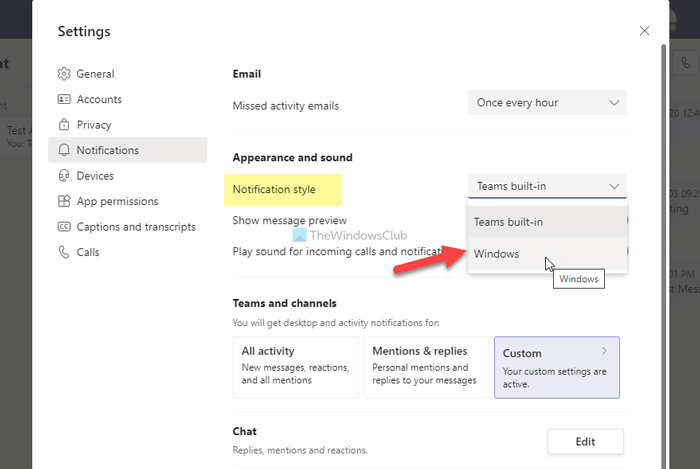Click desktop and activity notifications description
700x469 pixels.
(336, 323)
